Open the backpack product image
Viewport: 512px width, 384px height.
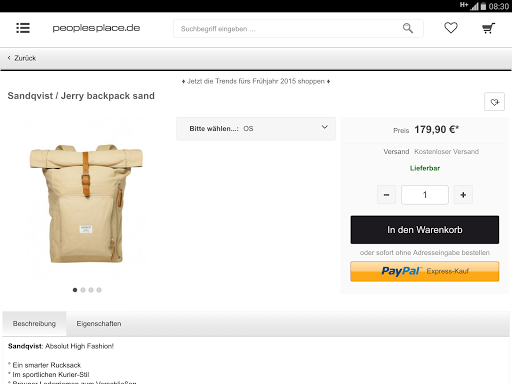(86, 203)
